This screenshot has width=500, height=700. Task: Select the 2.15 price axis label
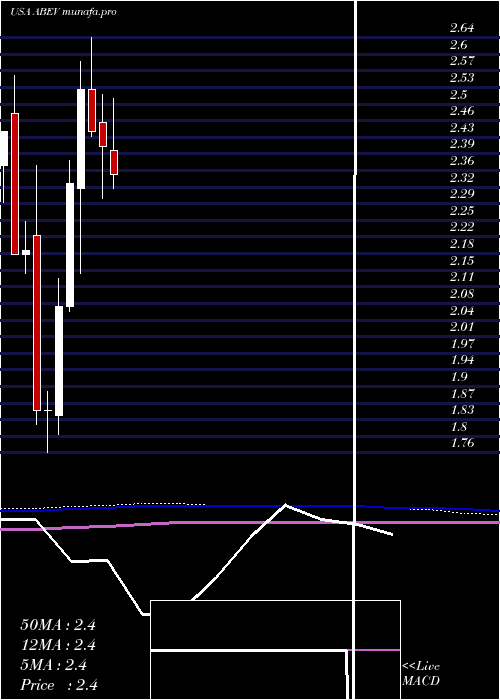[462, 261]
